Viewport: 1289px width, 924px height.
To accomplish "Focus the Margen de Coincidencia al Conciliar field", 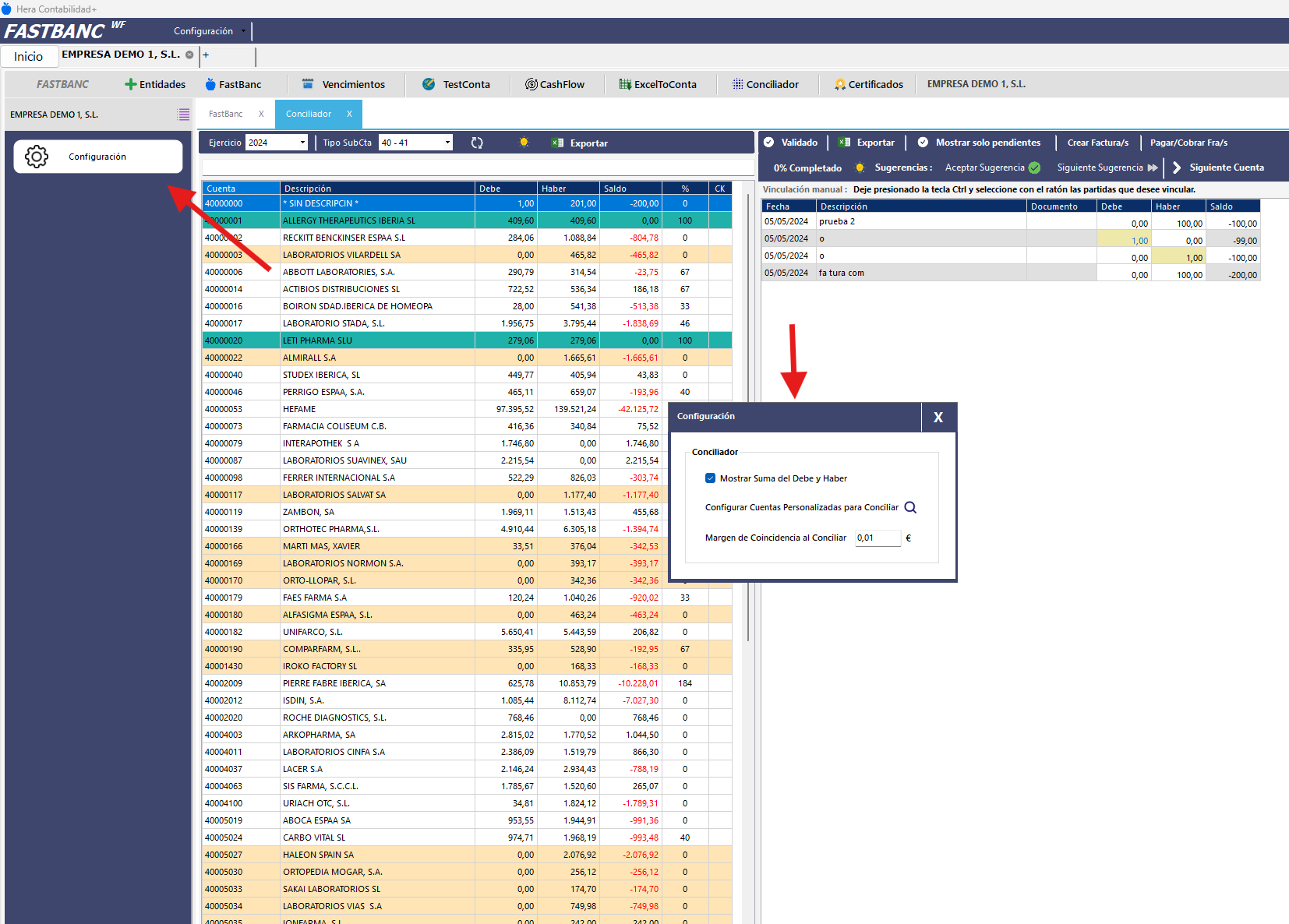I will point(878,538).
